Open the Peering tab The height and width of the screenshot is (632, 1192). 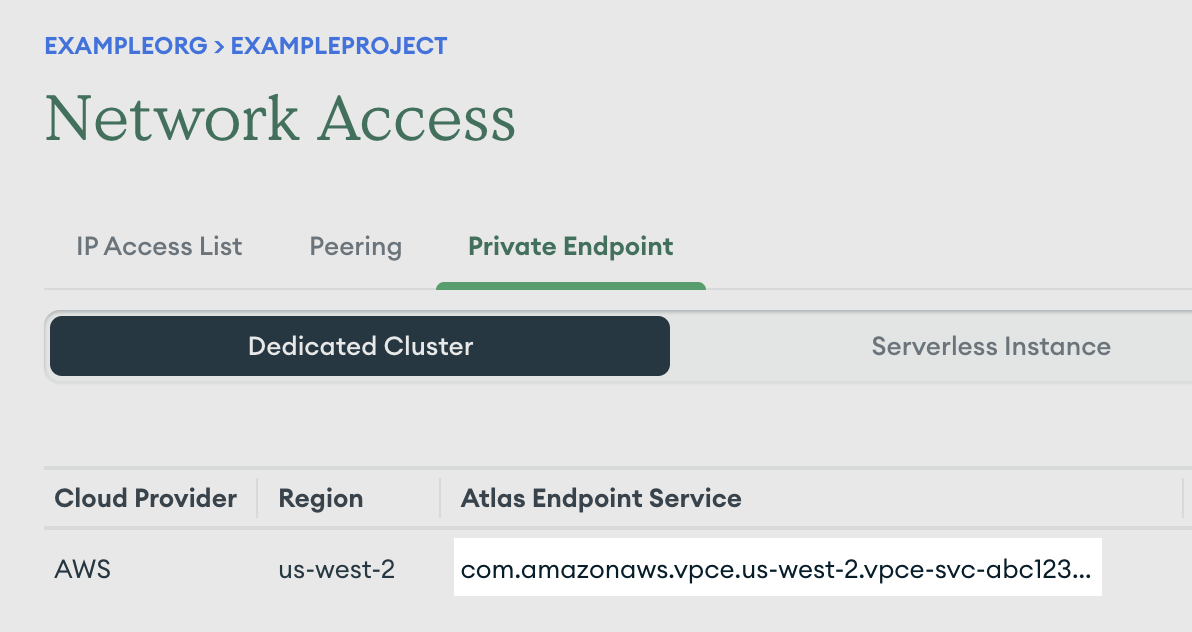click(x=355, y=246)
